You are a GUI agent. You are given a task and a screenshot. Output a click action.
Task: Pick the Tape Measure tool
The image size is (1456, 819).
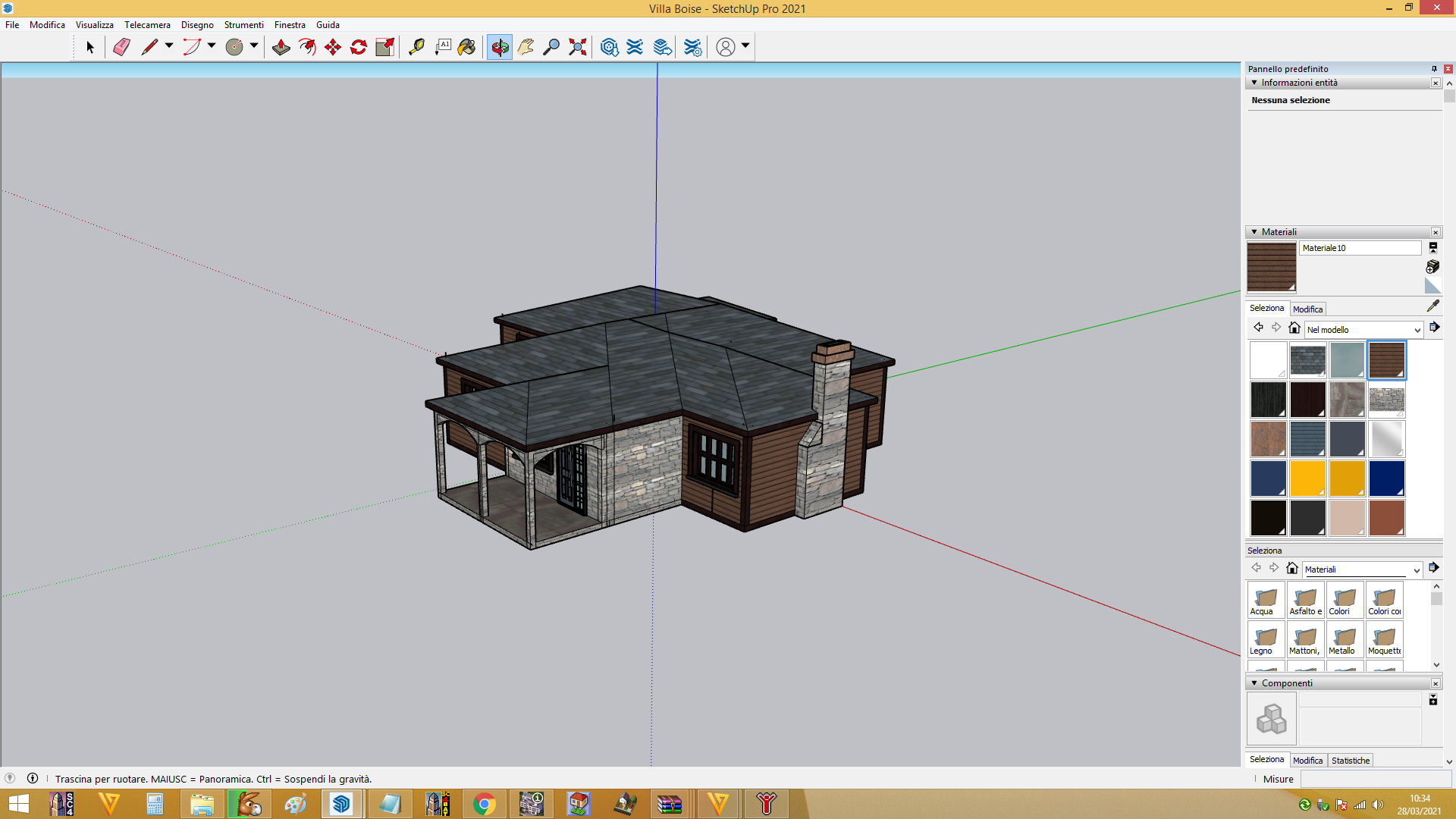point(416,47)
